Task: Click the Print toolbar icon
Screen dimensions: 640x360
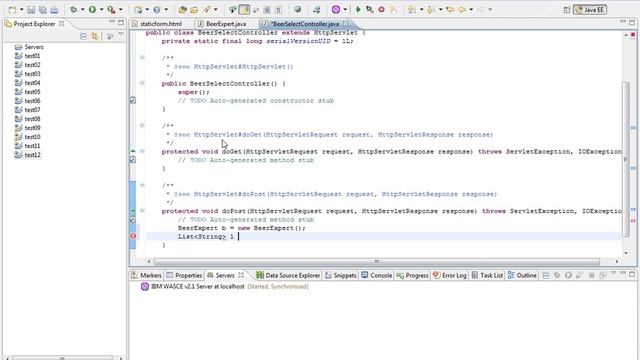Action: (54, 10)
